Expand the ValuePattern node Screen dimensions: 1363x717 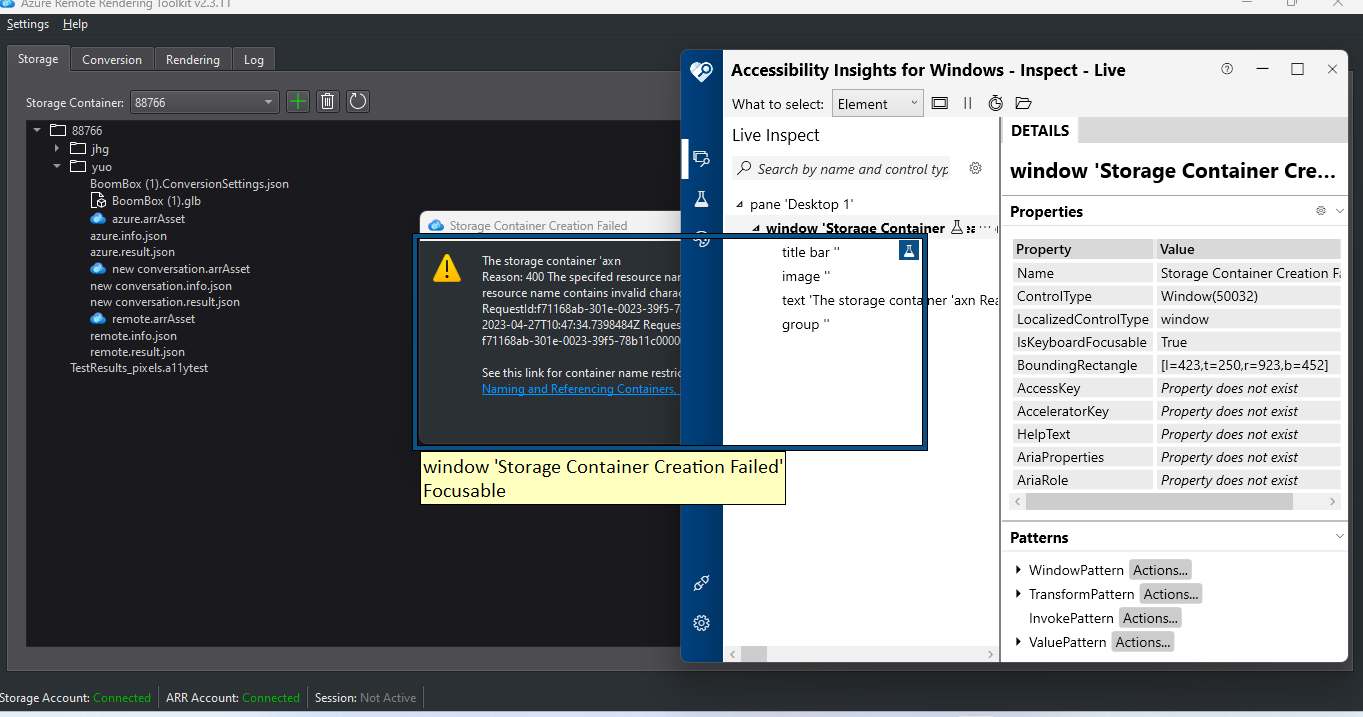[1019, 642]
